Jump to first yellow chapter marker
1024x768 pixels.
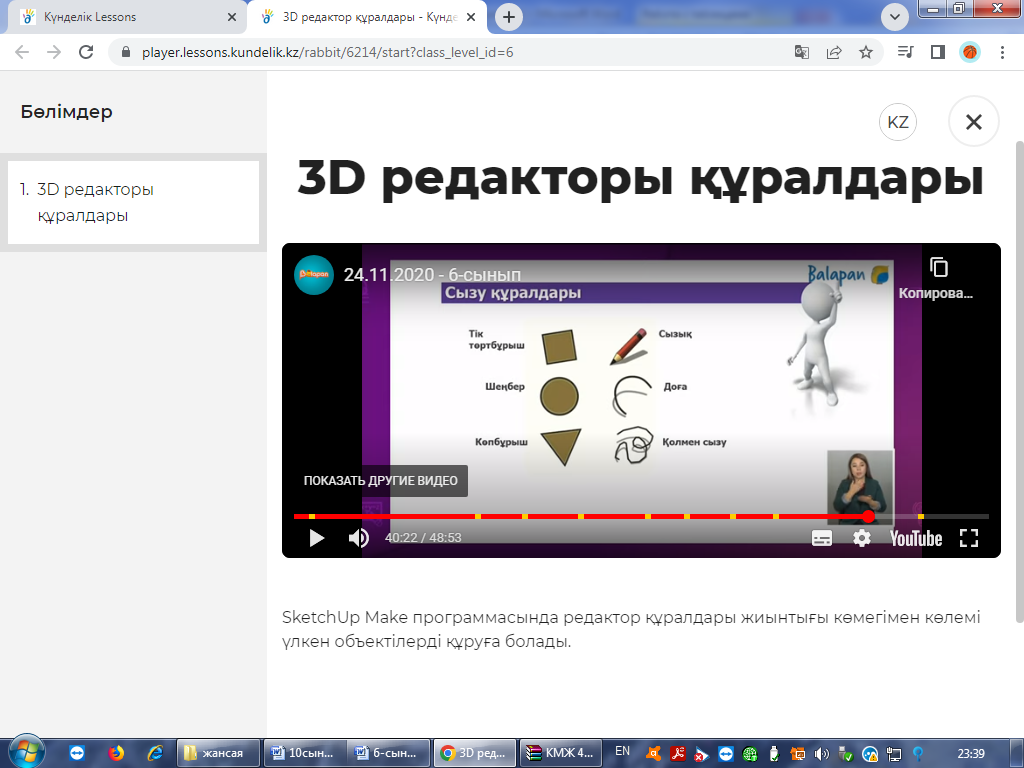pyautogui.click(x=312, y=517)
